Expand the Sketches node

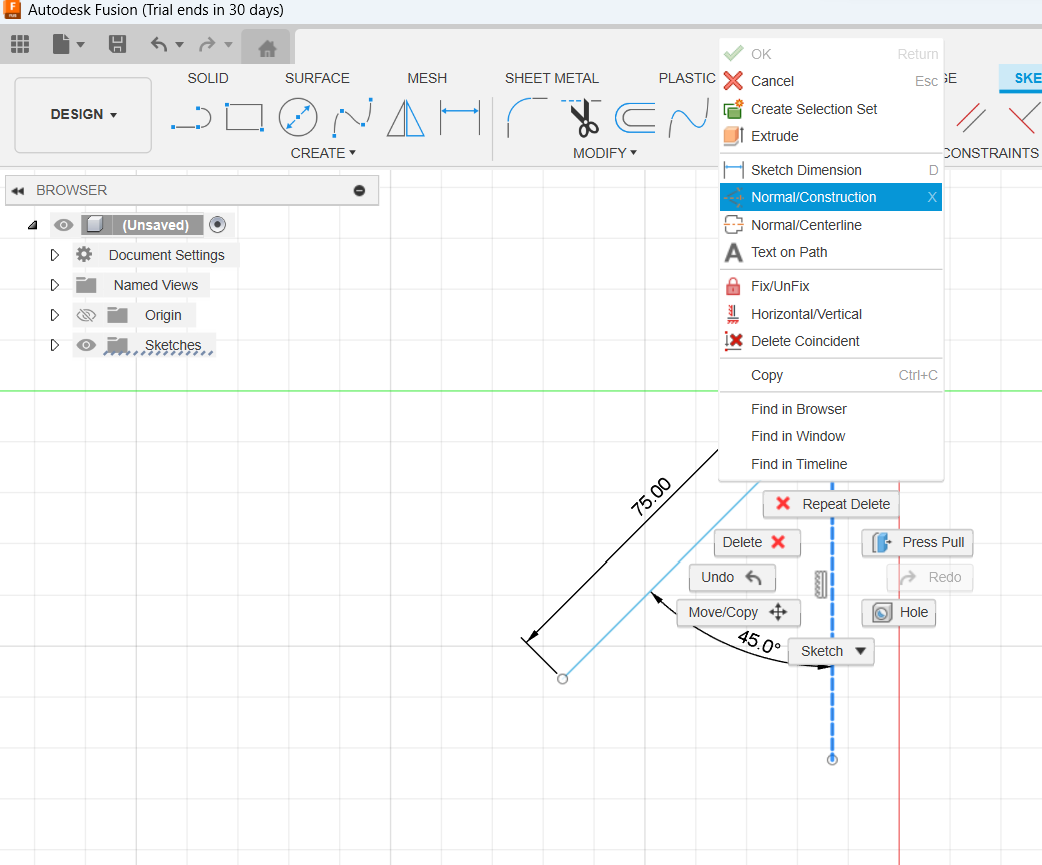click(x=54, y=345)
